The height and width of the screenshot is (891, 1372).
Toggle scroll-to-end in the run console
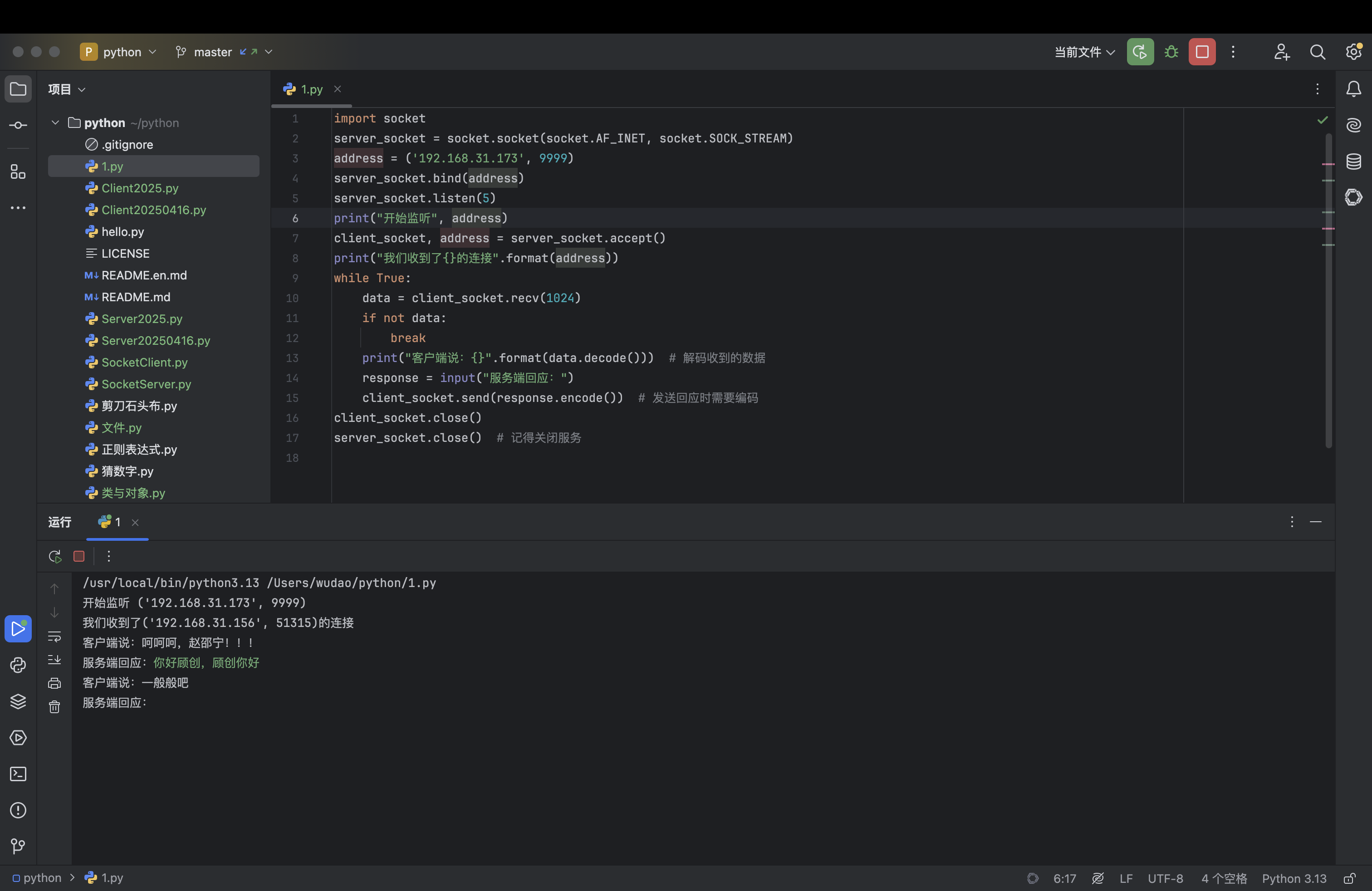coord(54,659)
